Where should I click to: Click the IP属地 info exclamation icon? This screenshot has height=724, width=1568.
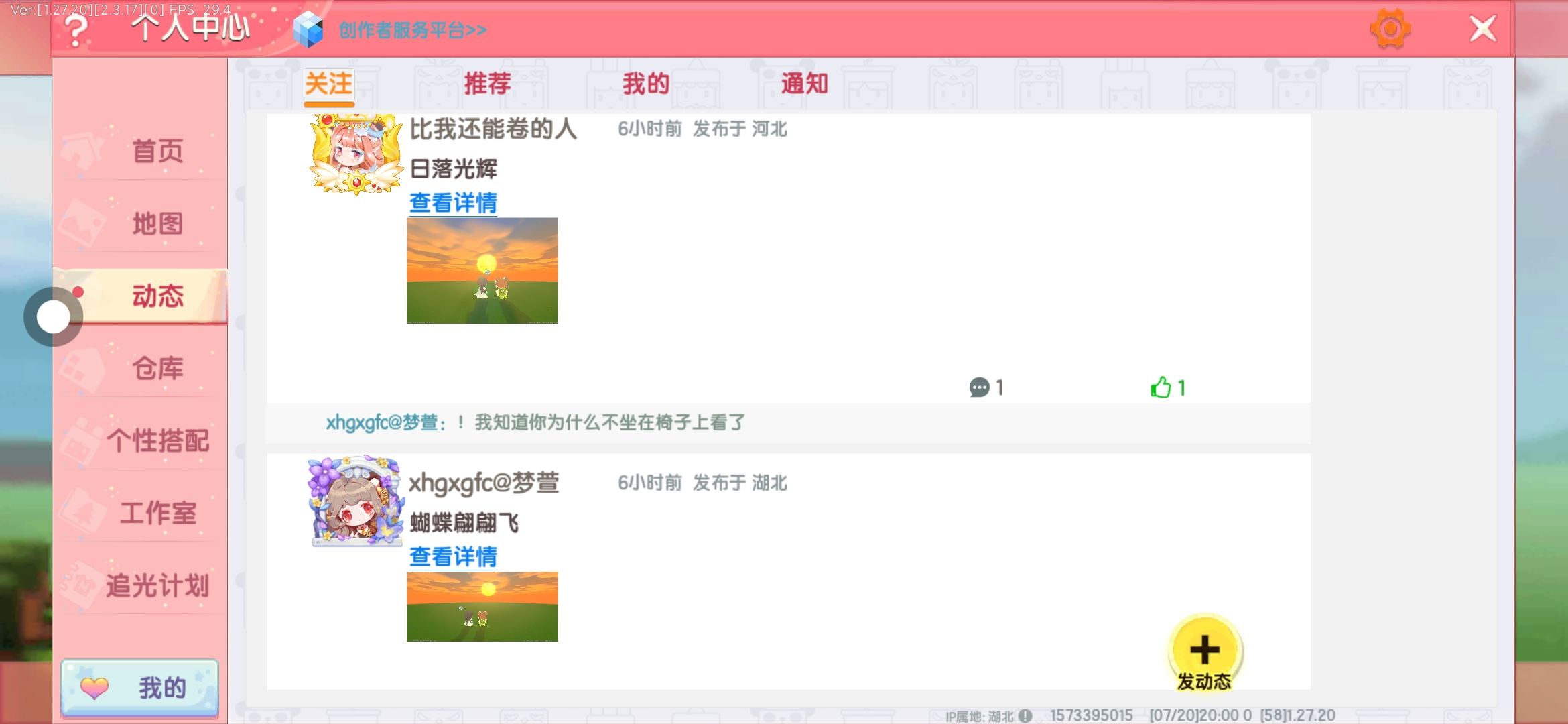click(1025, 715)
